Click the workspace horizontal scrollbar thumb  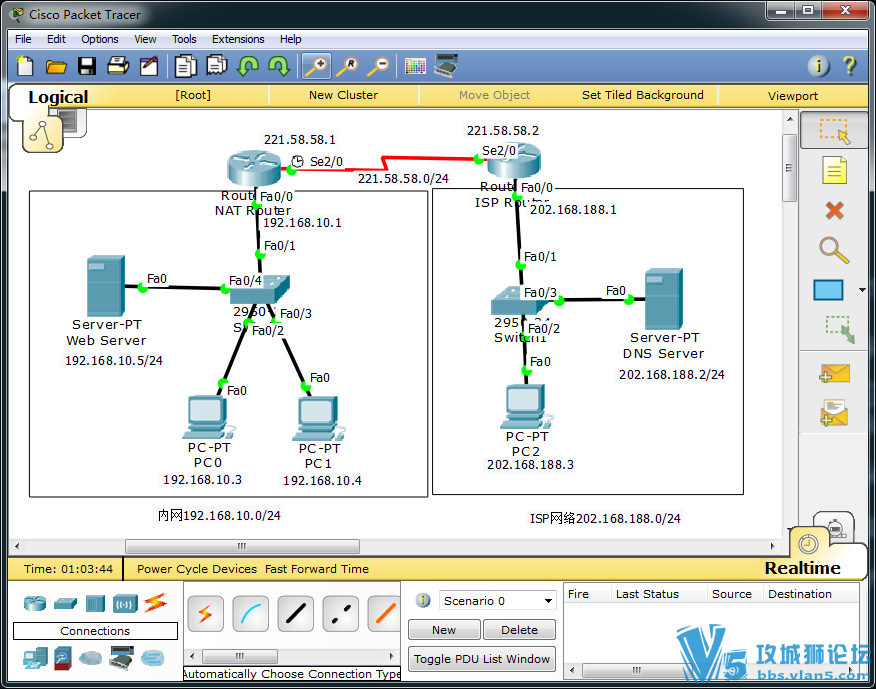[242, 546]
